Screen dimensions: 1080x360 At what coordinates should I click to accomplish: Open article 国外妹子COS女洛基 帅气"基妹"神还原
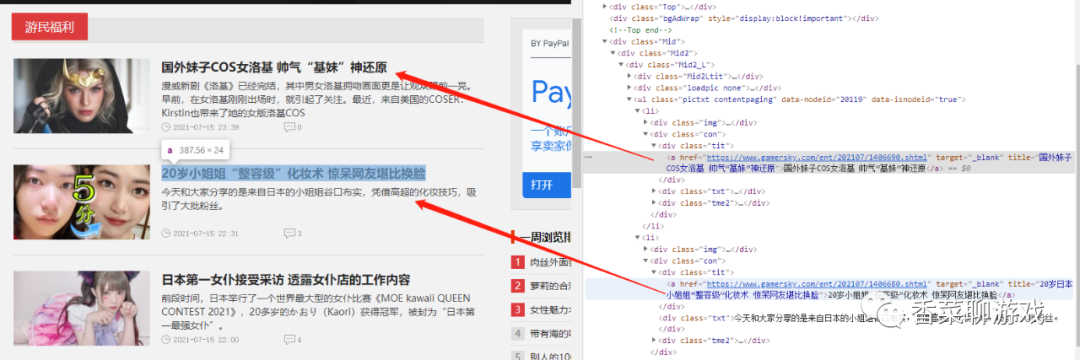(274, 67)
